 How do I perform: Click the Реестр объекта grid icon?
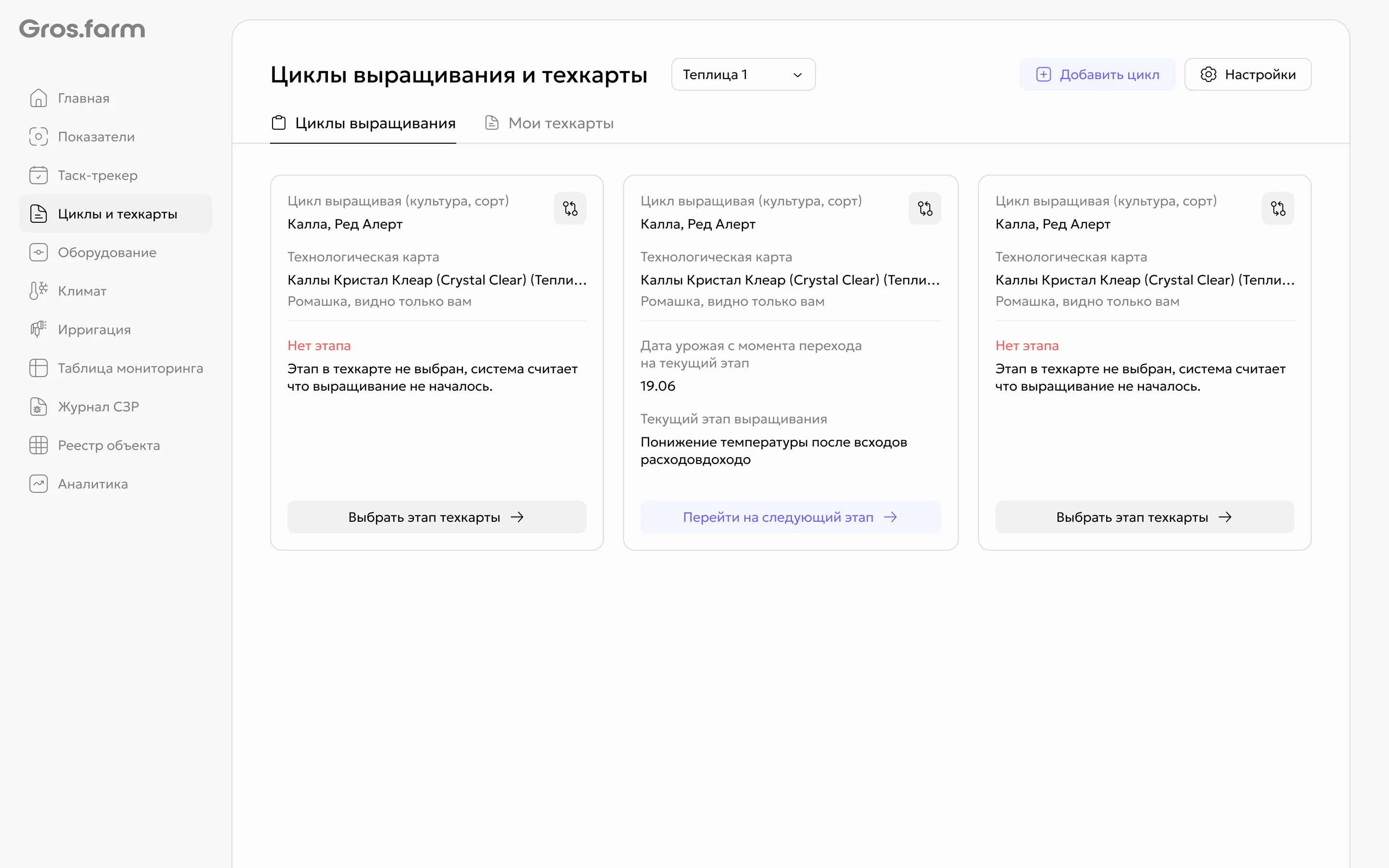coord(39,445)
